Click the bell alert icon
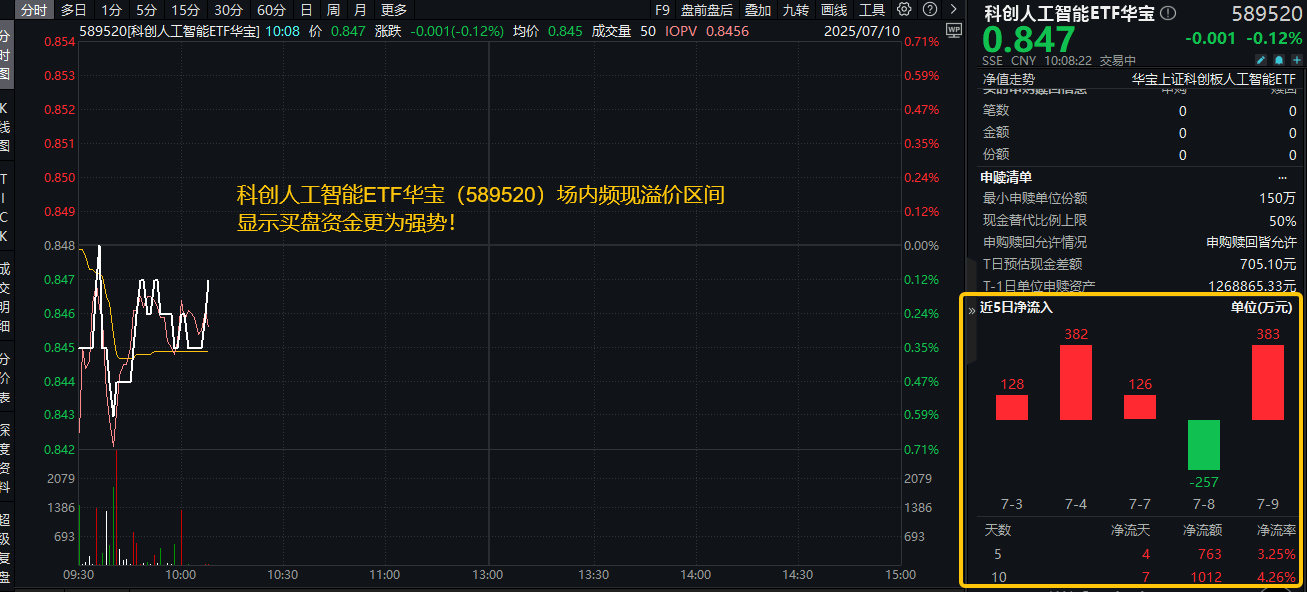The height and width of the screenshot is (592, 1307). click(1278, 60)
